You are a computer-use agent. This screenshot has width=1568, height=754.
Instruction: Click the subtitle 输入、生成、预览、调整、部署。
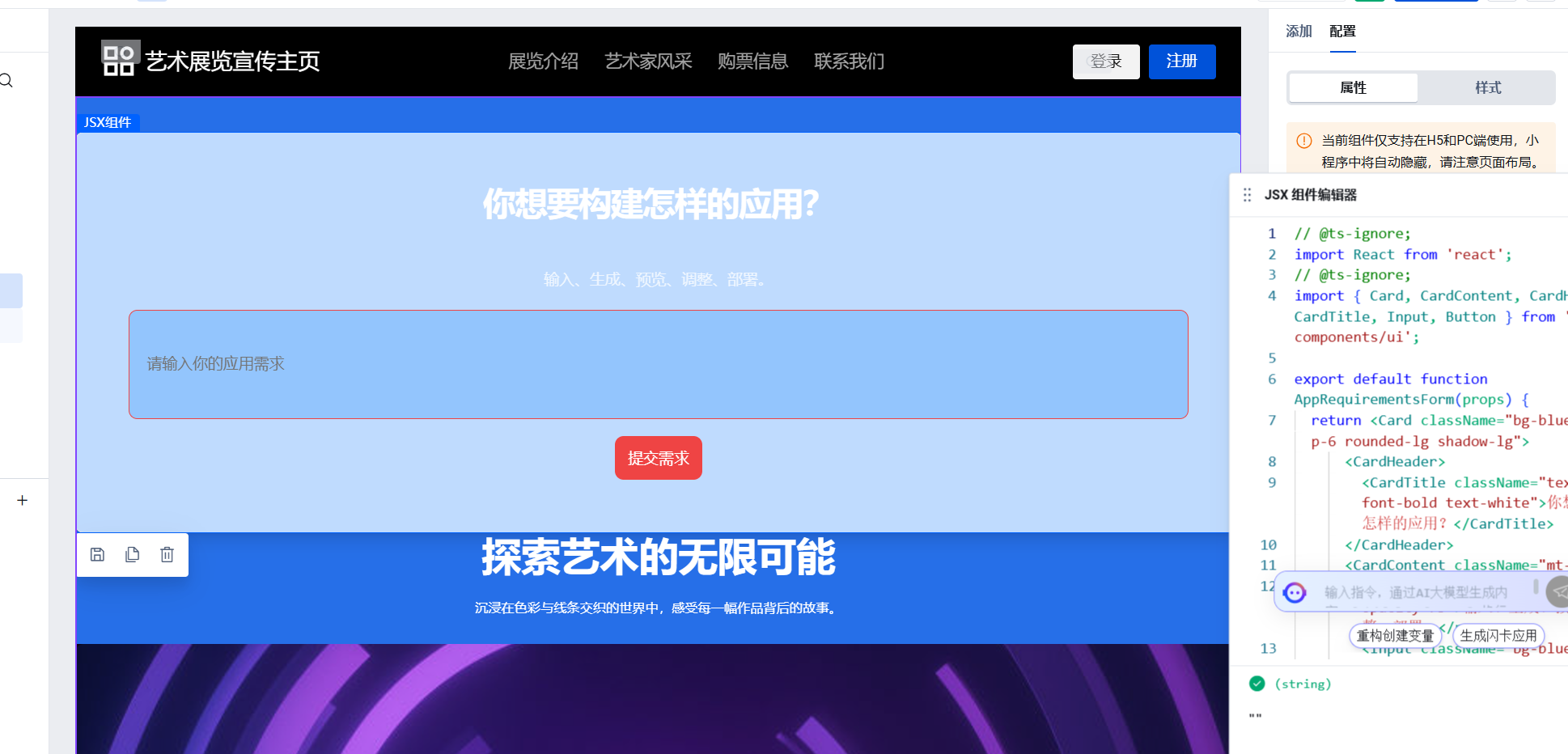(x=658, y=280)
